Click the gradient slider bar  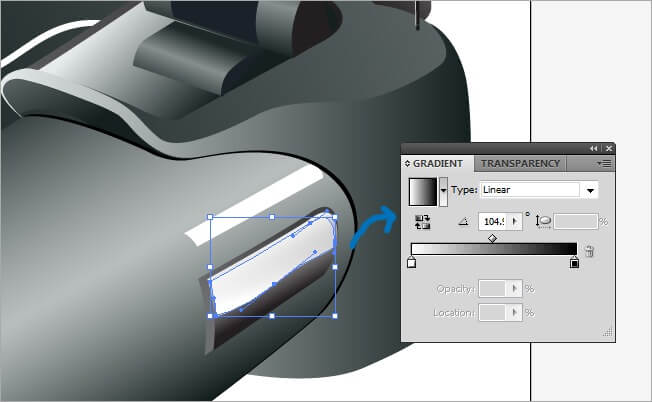click(x=494, y=249)
